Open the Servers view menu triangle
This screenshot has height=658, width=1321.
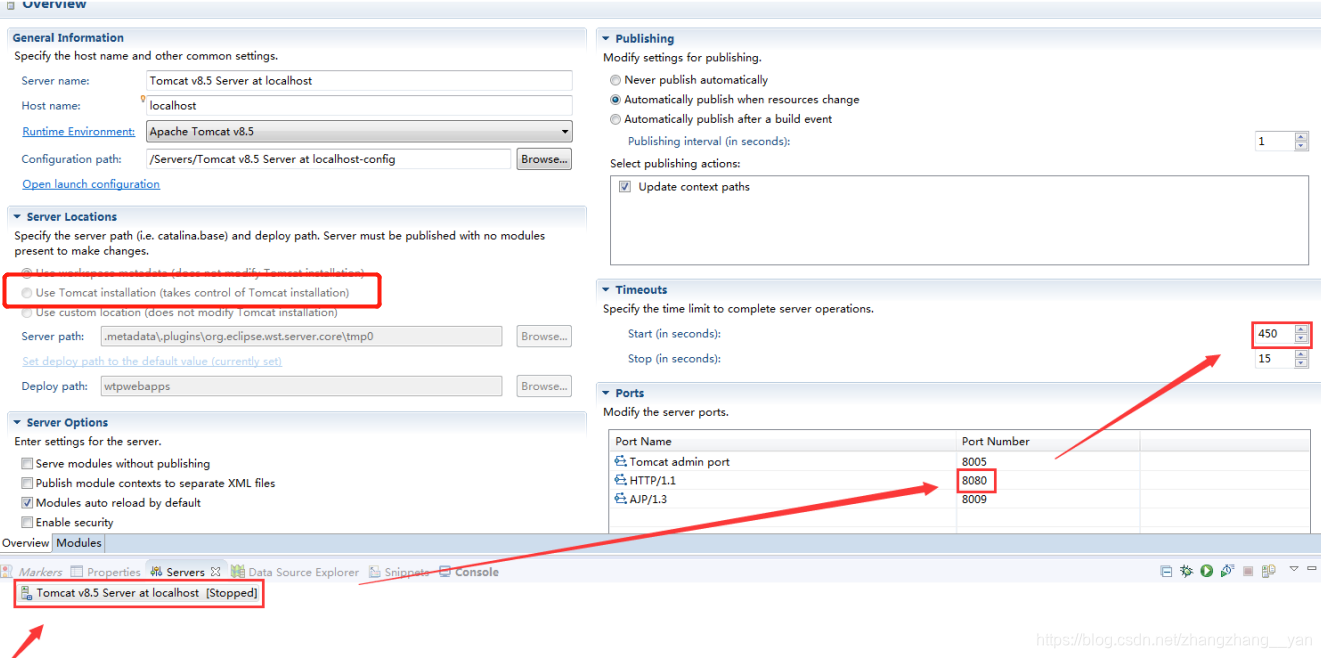(x=1293, y=569)
